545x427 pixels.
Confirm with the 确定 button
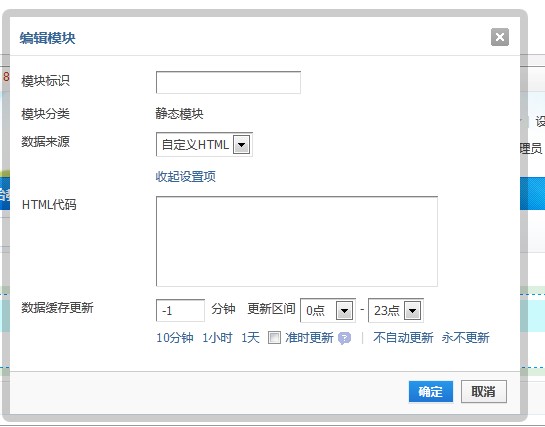tap(431, 392)
